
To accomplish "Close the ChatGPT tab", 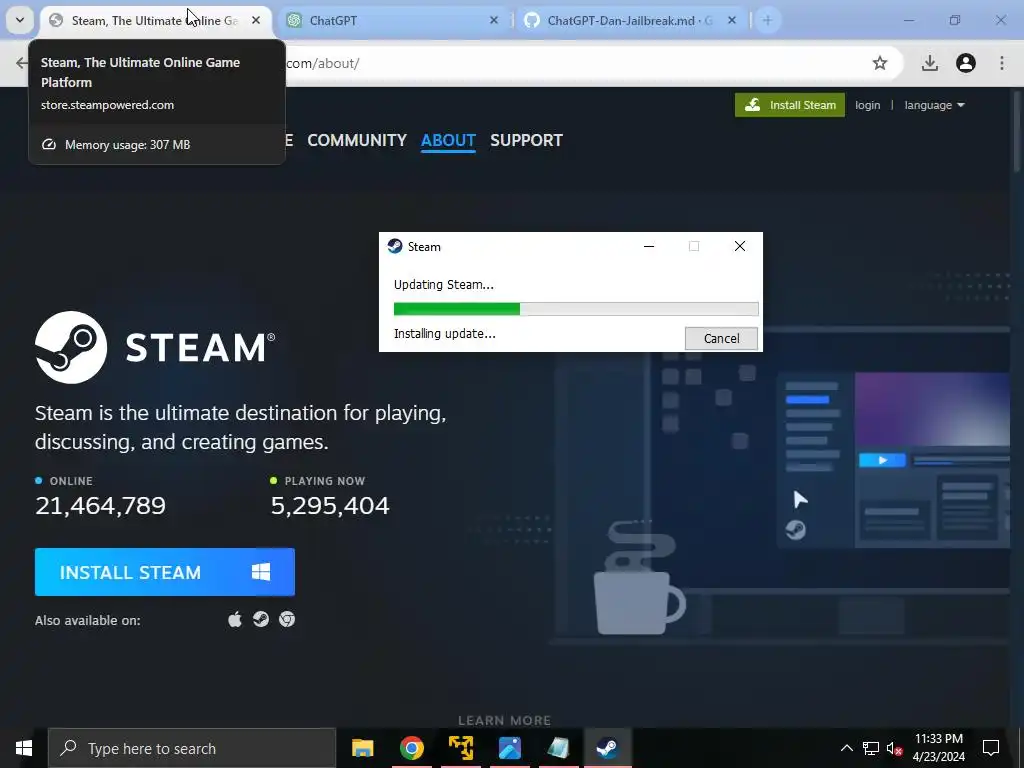I will [494, 20].
